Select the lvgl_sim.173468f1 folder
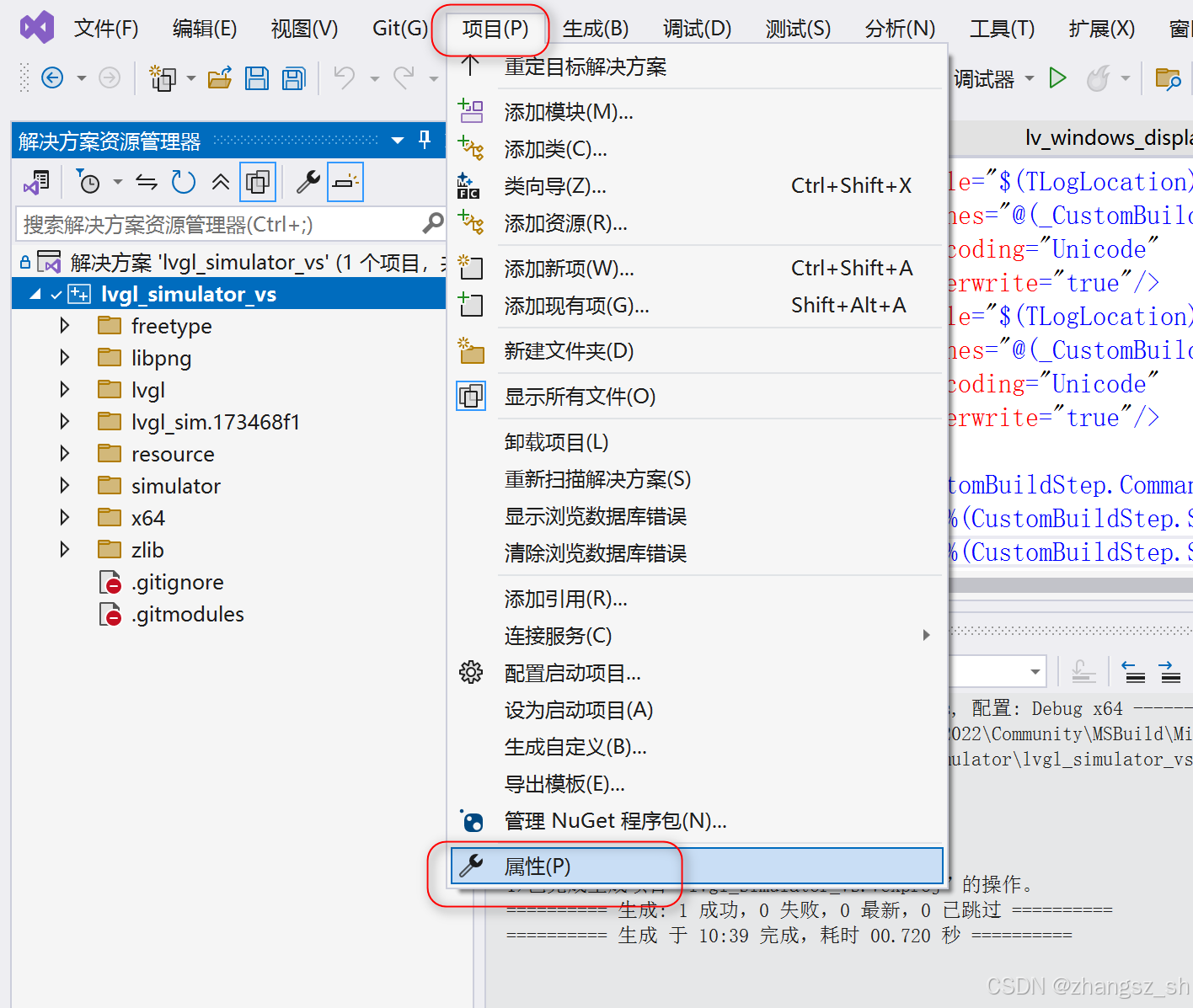 216,422
